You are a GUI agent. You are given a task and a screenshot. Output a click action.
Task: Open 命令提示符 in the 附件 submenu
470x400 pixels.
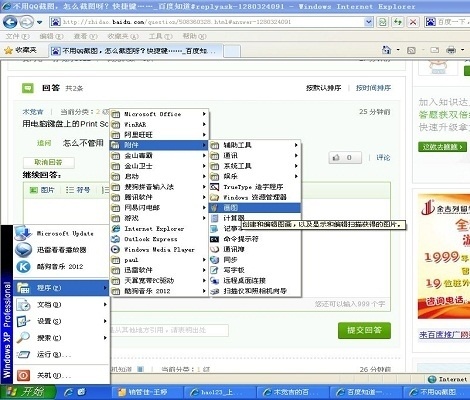tap(255, 239)
